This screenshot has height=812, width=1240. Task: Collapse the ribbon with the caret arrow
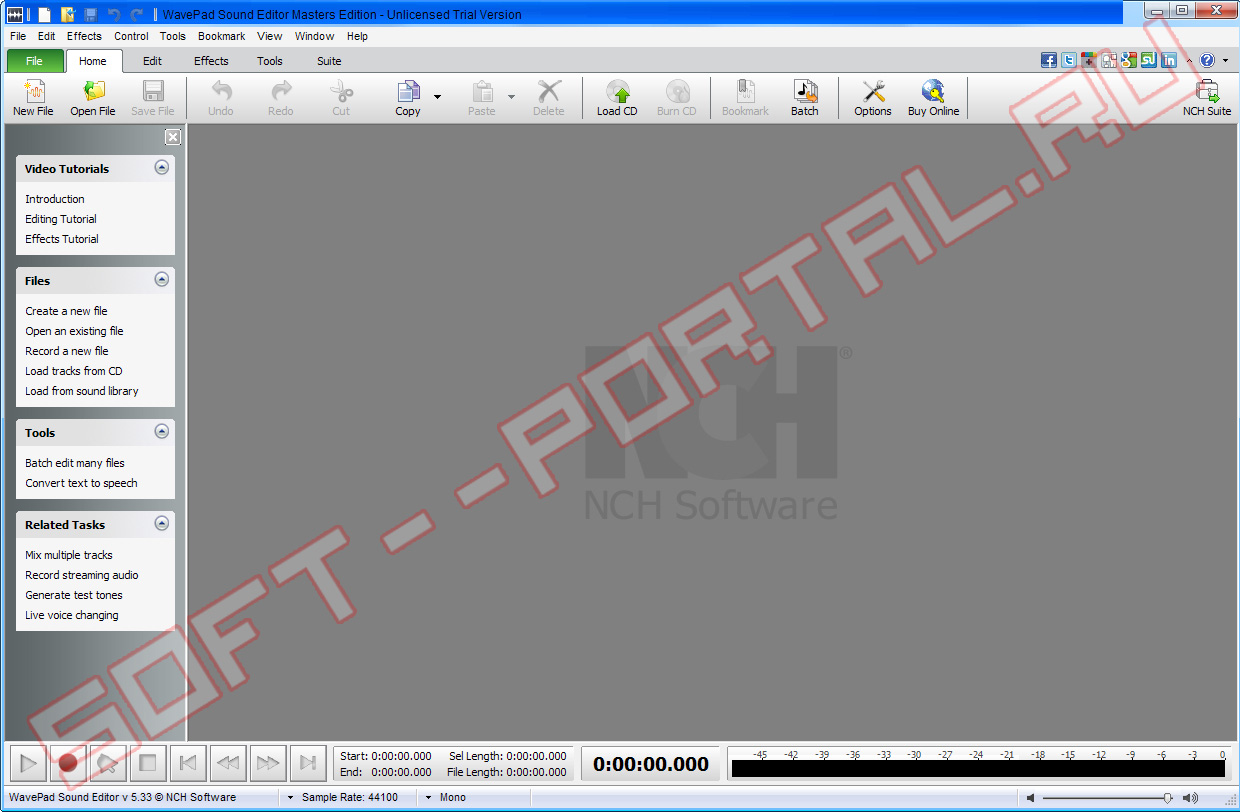point(1189,60)
